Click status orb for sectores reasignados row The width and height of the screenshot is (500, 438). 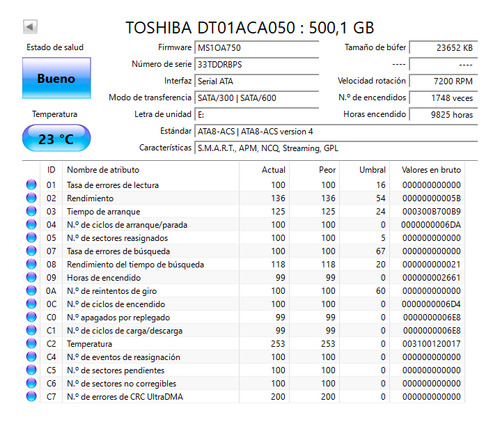(x=31, y=238)
